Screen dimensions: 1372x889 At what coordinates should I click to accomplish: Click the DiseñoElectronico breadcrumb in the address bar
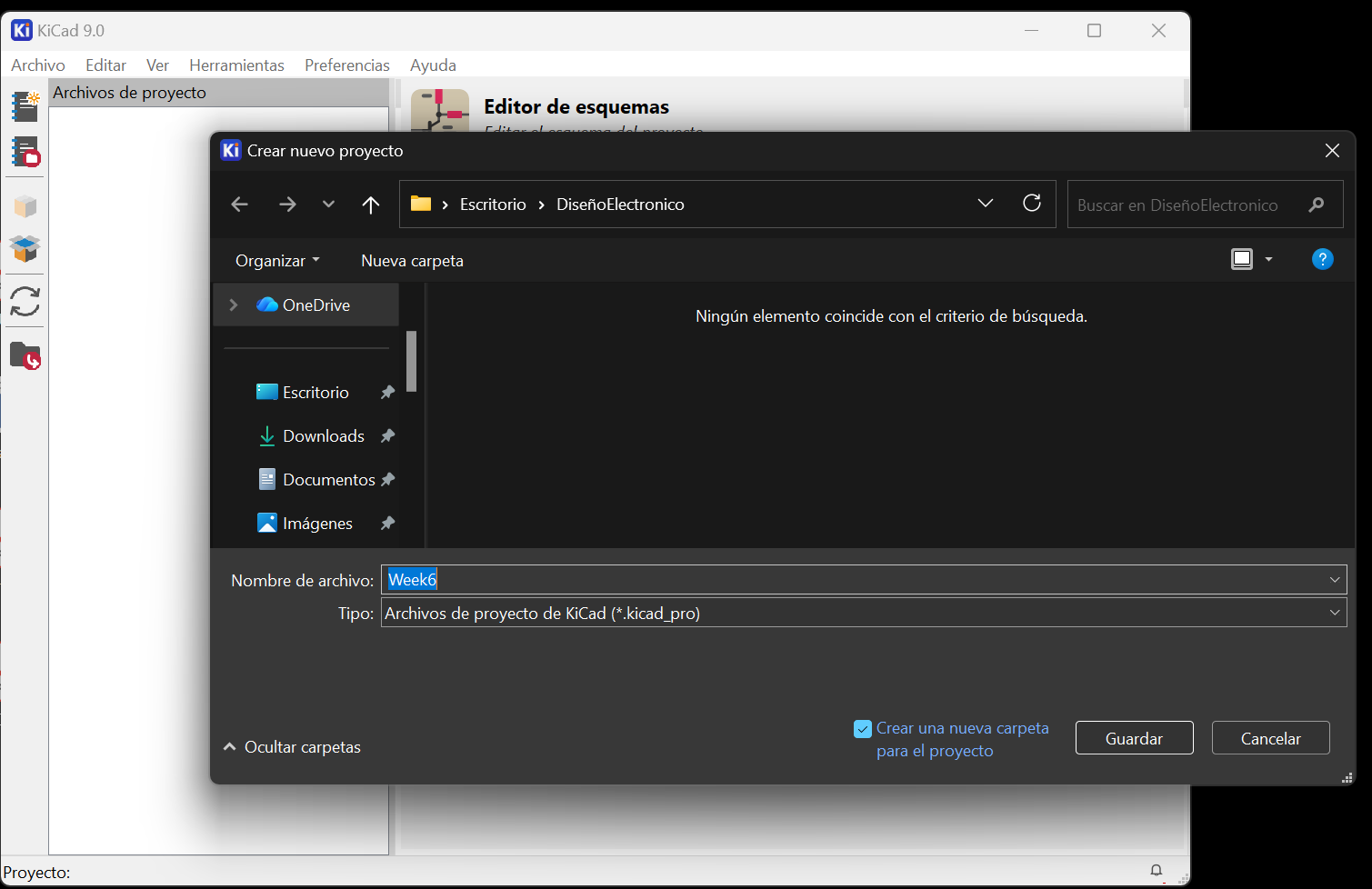[x=620, y=205]
